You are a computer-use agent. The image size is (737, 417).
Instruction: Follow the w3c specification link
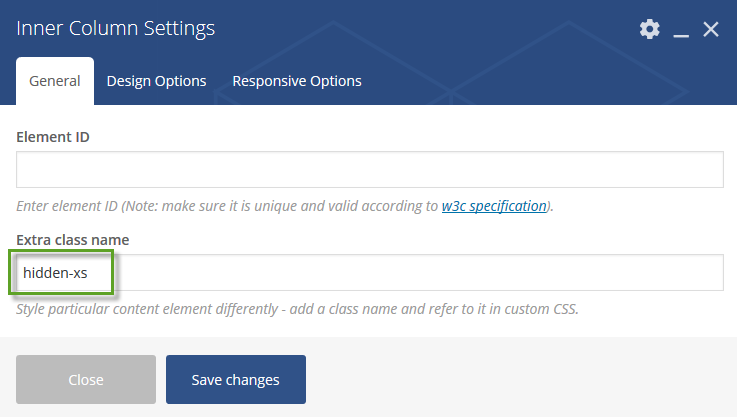pyautogui.click(x=494, y=206)
